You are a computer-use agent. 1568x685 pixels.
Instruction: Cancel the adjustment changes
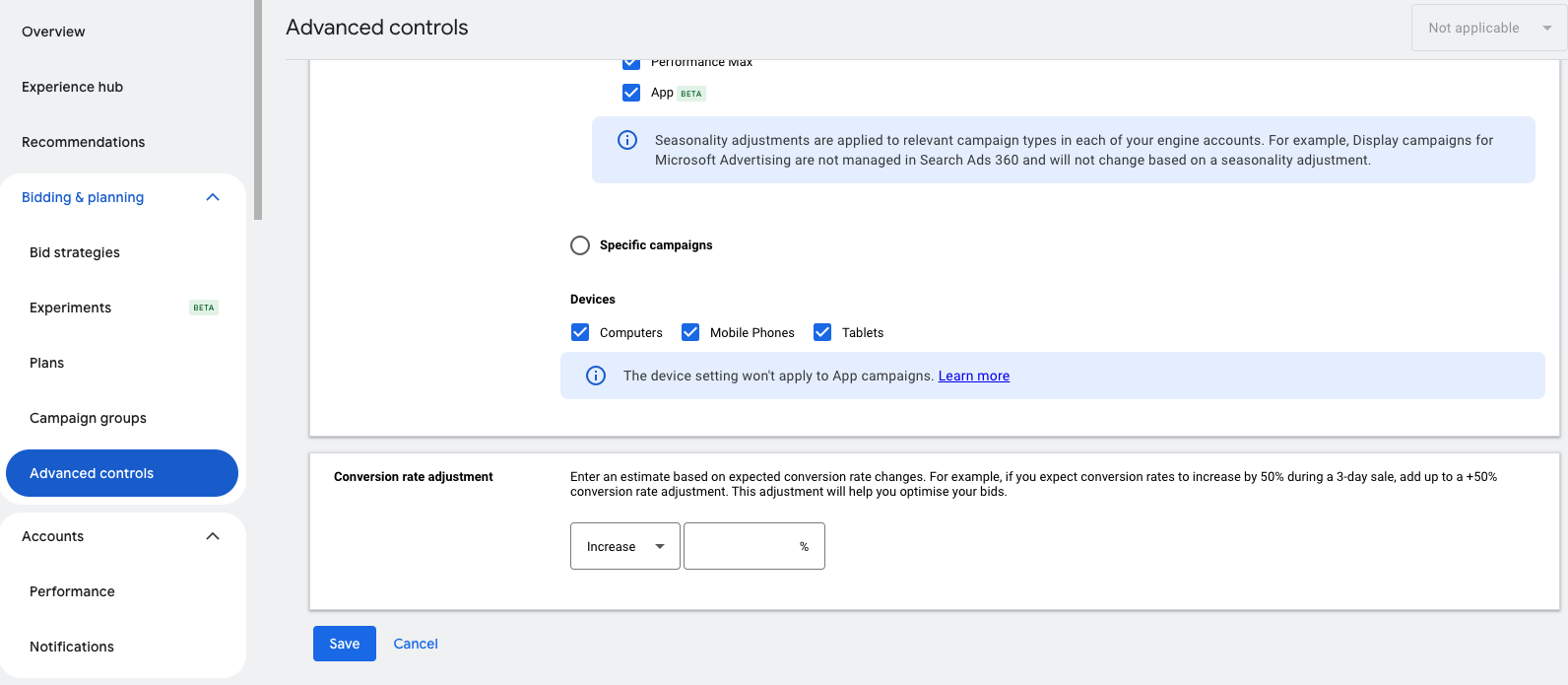(416, 644)
